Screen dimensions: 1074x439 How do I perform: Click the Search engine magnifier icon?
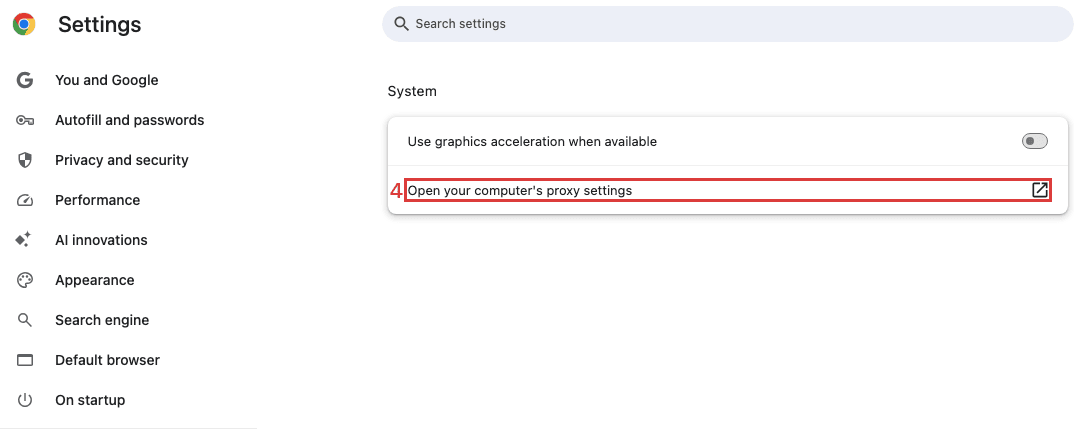coord(25,320)
